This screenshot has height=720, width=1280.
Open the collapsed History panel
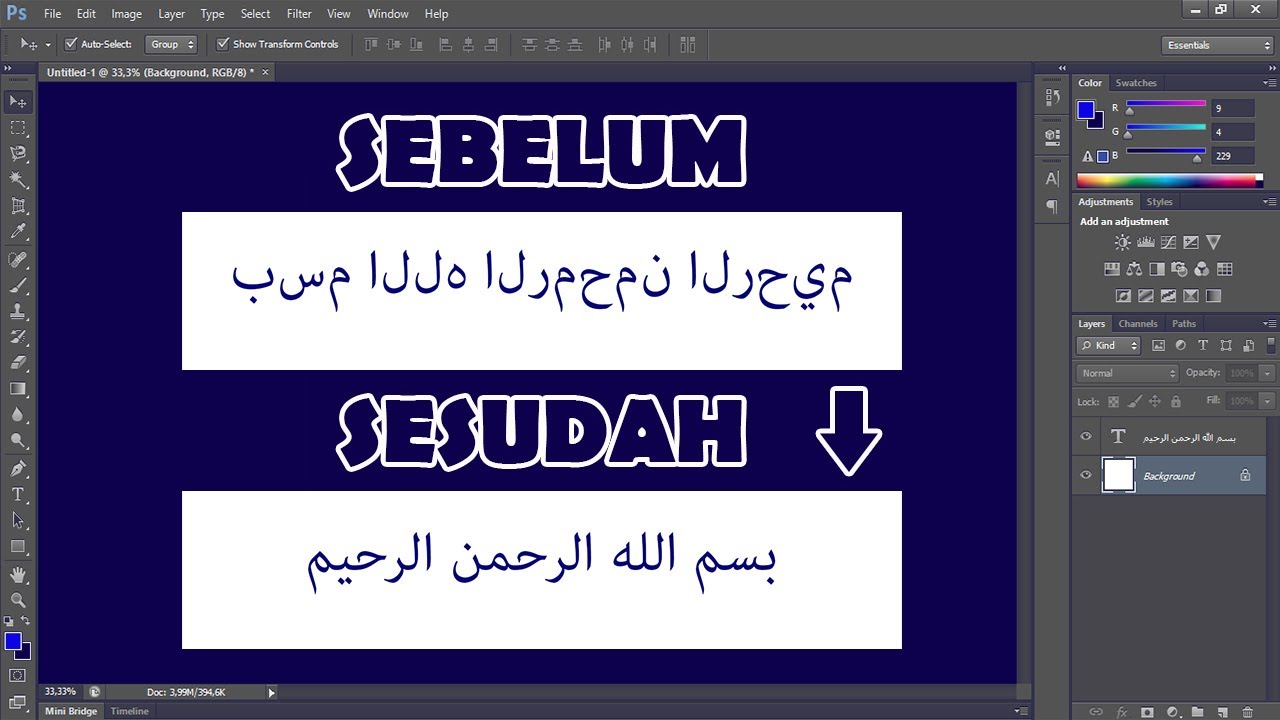pos(1052,97)
